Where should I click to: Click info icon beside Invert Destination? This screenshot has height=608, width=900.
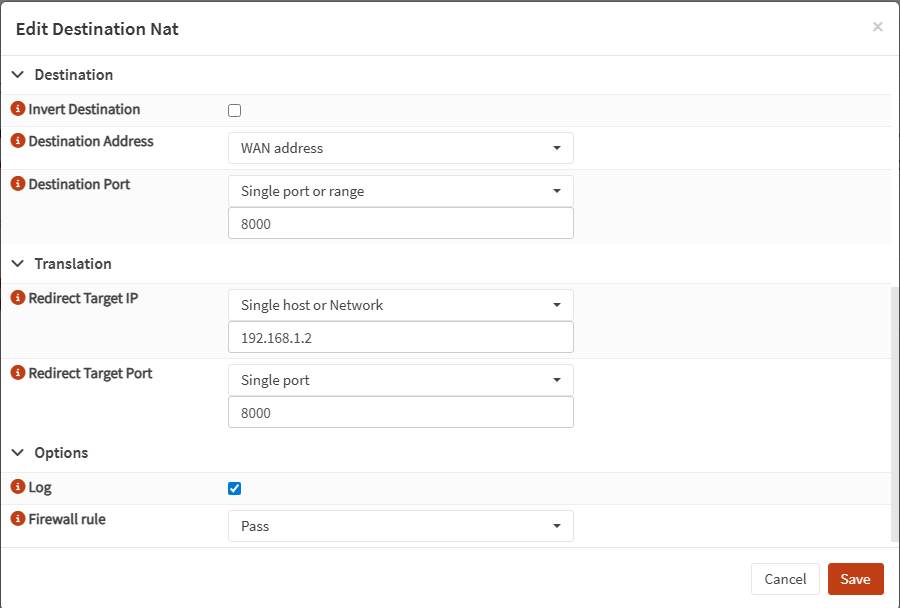(17, 109)
